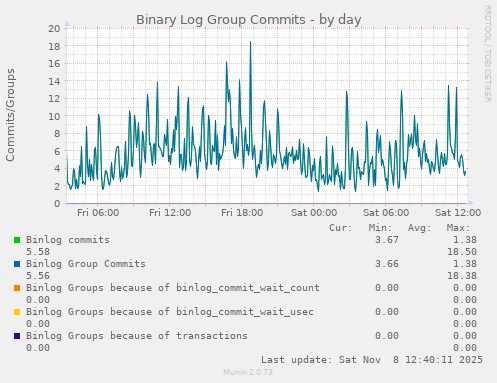Click the 'Sat 06:00' x-axis label
The height and width of the screenshot is (383, 497).
pos(386,213)
